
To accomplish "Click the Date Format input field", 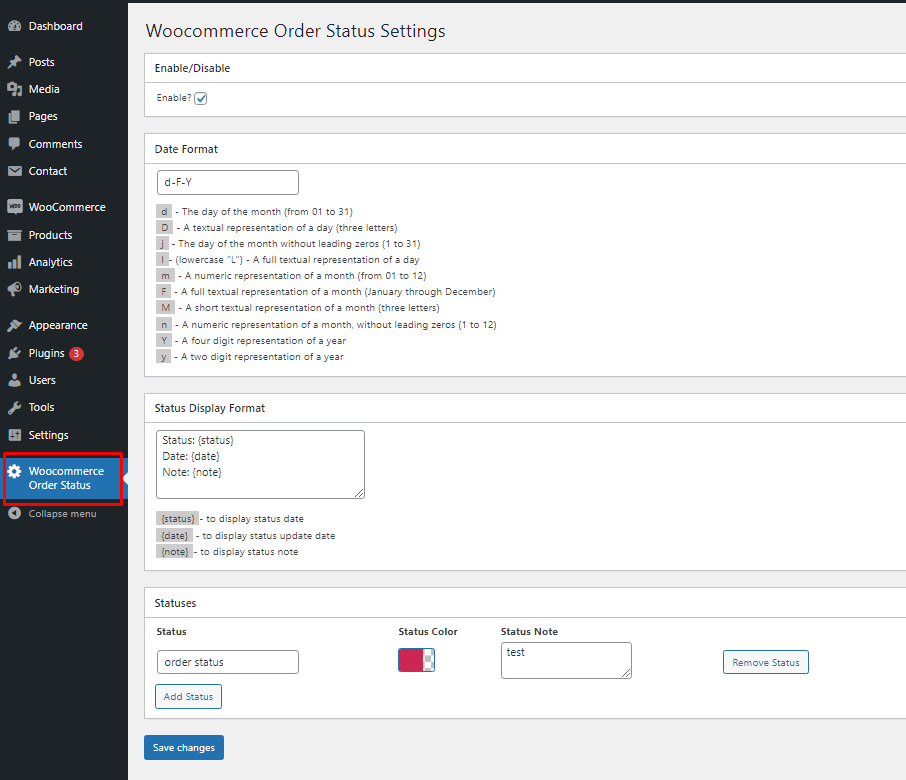I will 228,183.
